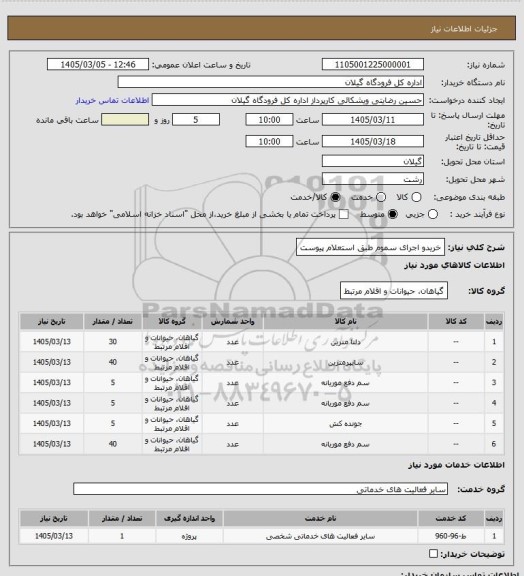Click quantity 40 in row 6
The image size is (524, 576).
[112, 444]
